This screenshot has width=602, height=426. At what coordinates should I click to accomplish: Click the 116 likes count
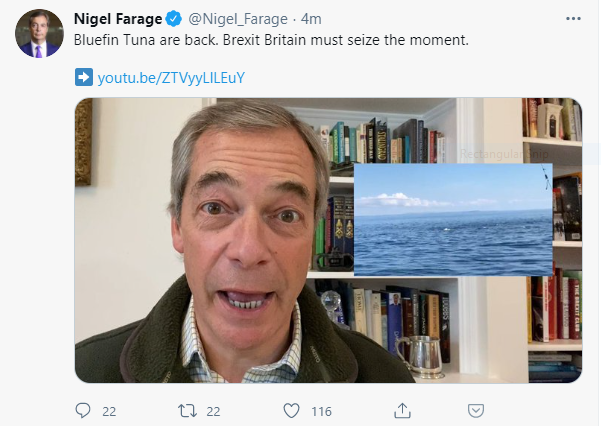point(321,410)
